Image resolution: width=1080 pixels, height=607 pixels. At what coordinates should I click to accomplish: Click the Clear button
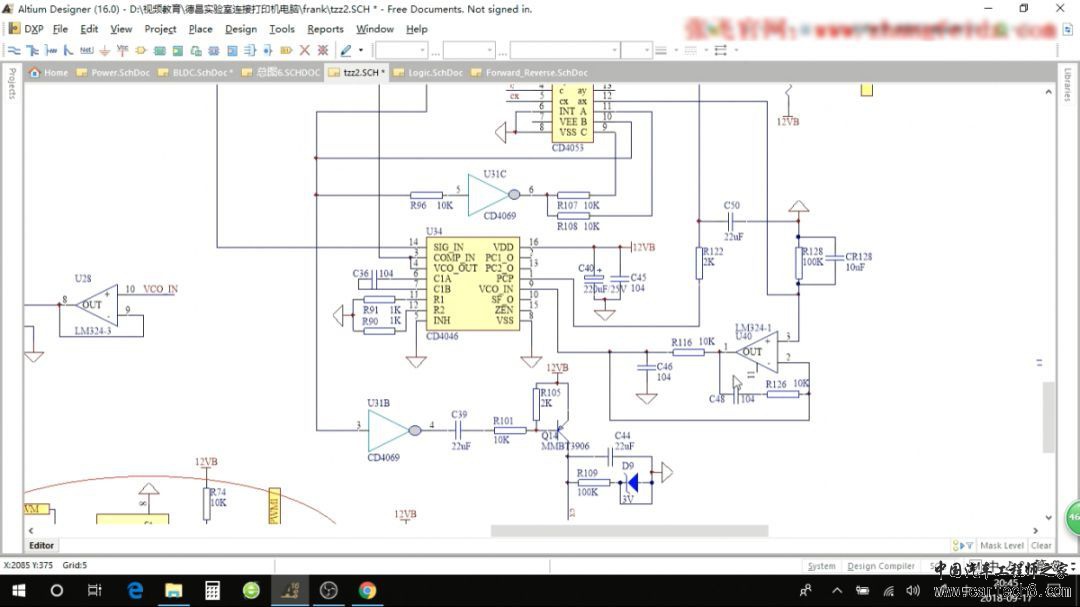point(1041,545)
